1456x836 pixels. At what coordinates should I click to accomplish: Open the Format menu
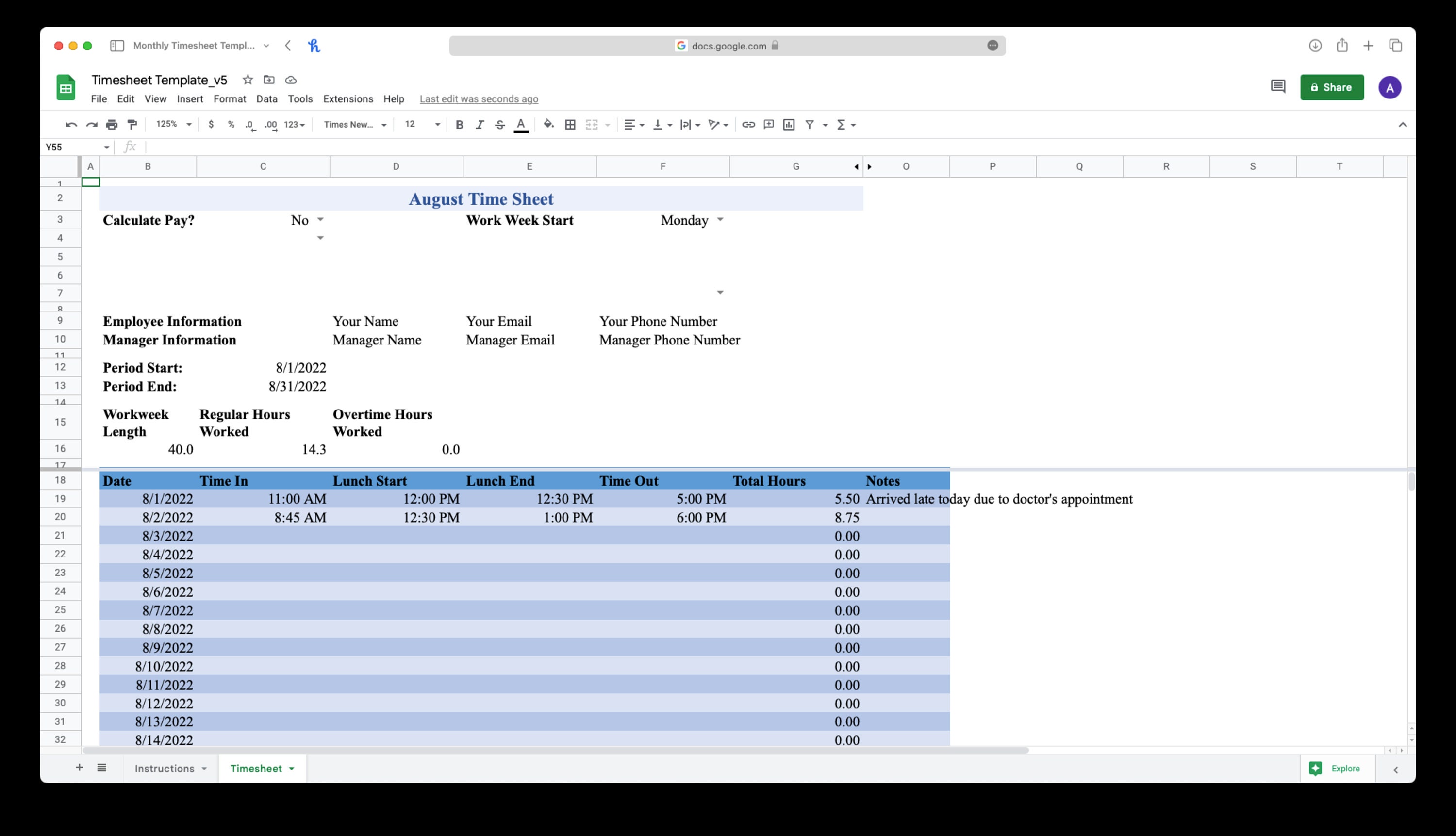click(230, 99)
